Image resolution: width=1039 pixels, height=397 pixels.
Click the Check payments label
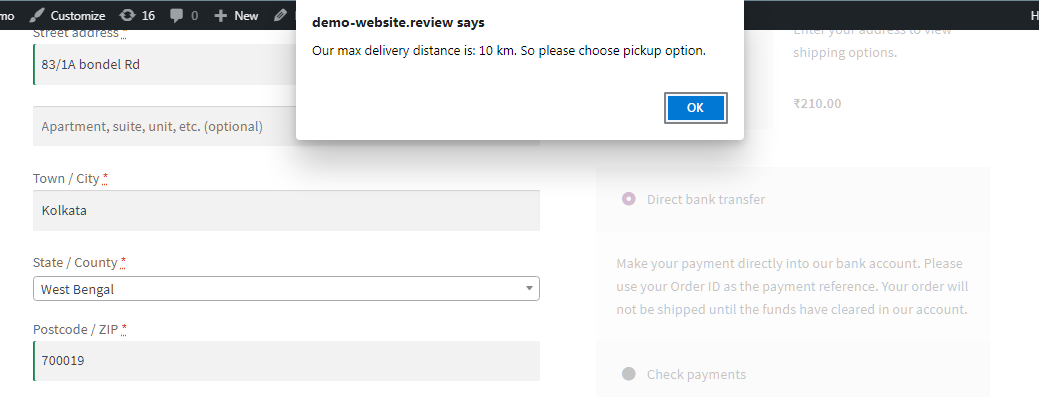point(696,374)
